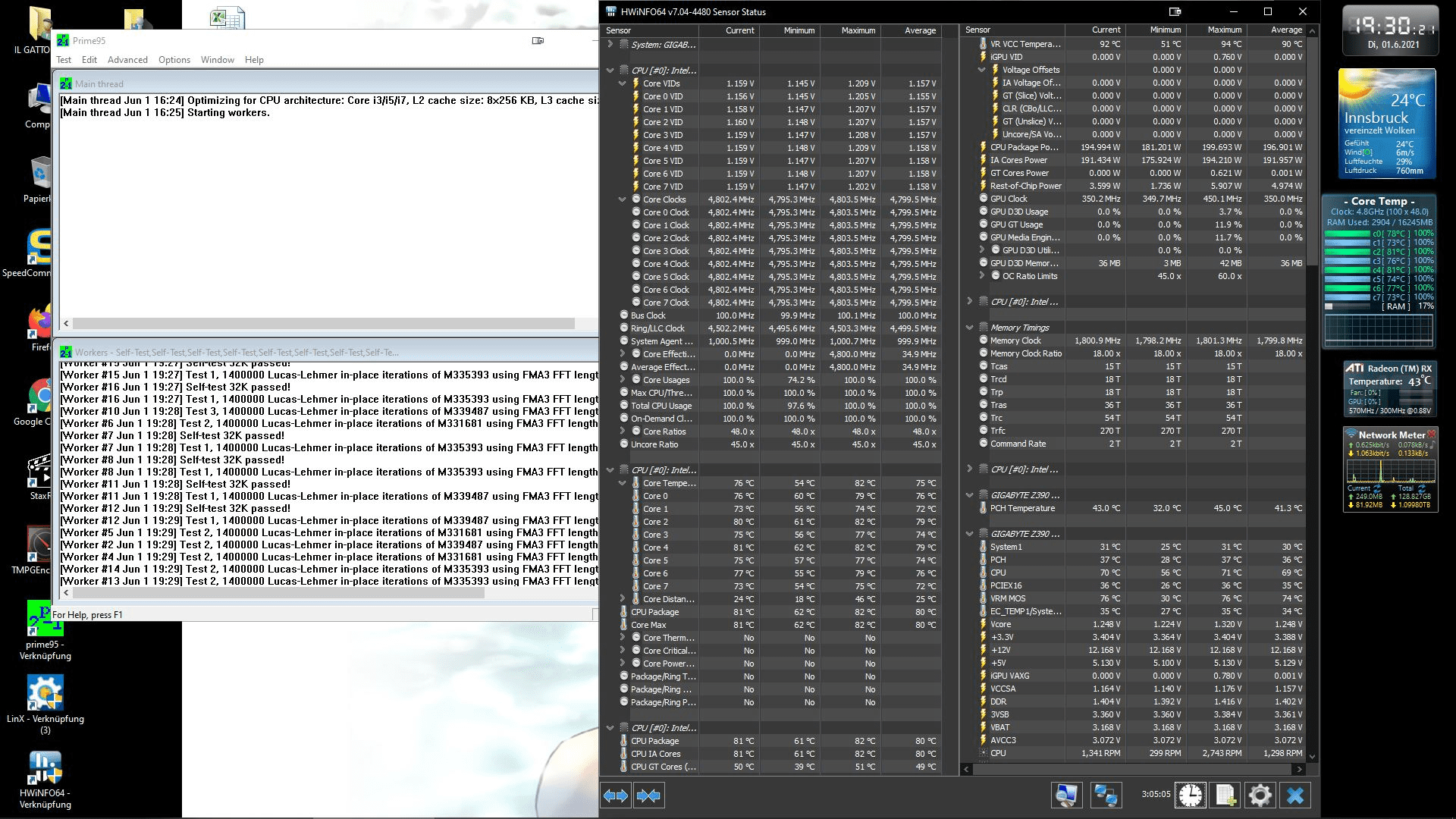Expand Core Distan... row

click(623, 599)
